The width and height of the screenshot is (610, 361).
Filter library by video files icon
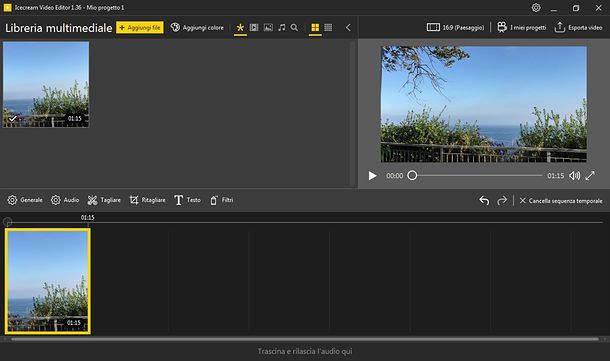(x=254, y=28)
